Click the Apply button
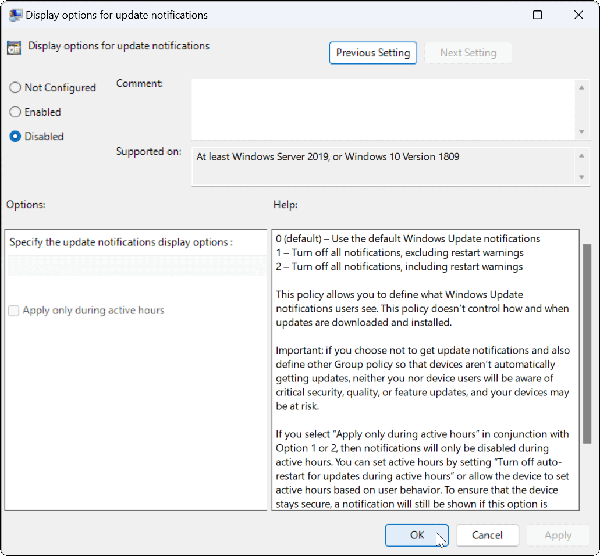600x560 pixels. tap(558, 535)
